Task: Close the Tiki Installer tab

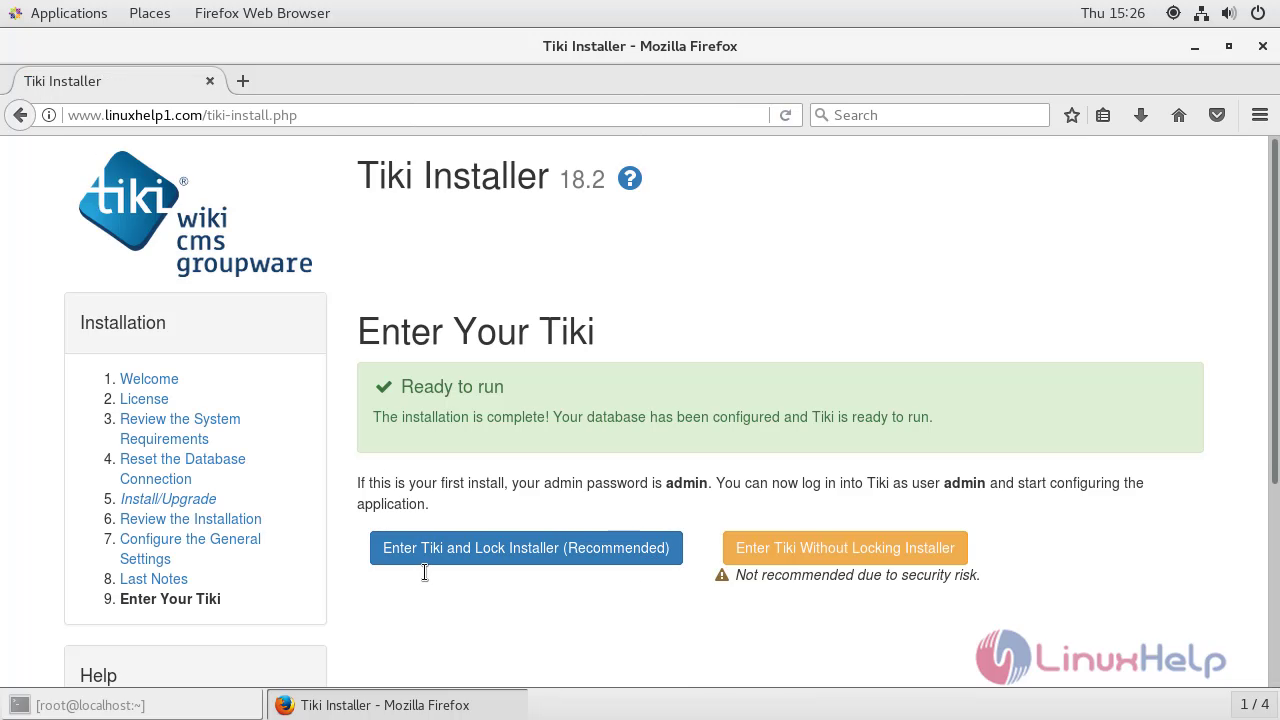Action: click(210, 81)
